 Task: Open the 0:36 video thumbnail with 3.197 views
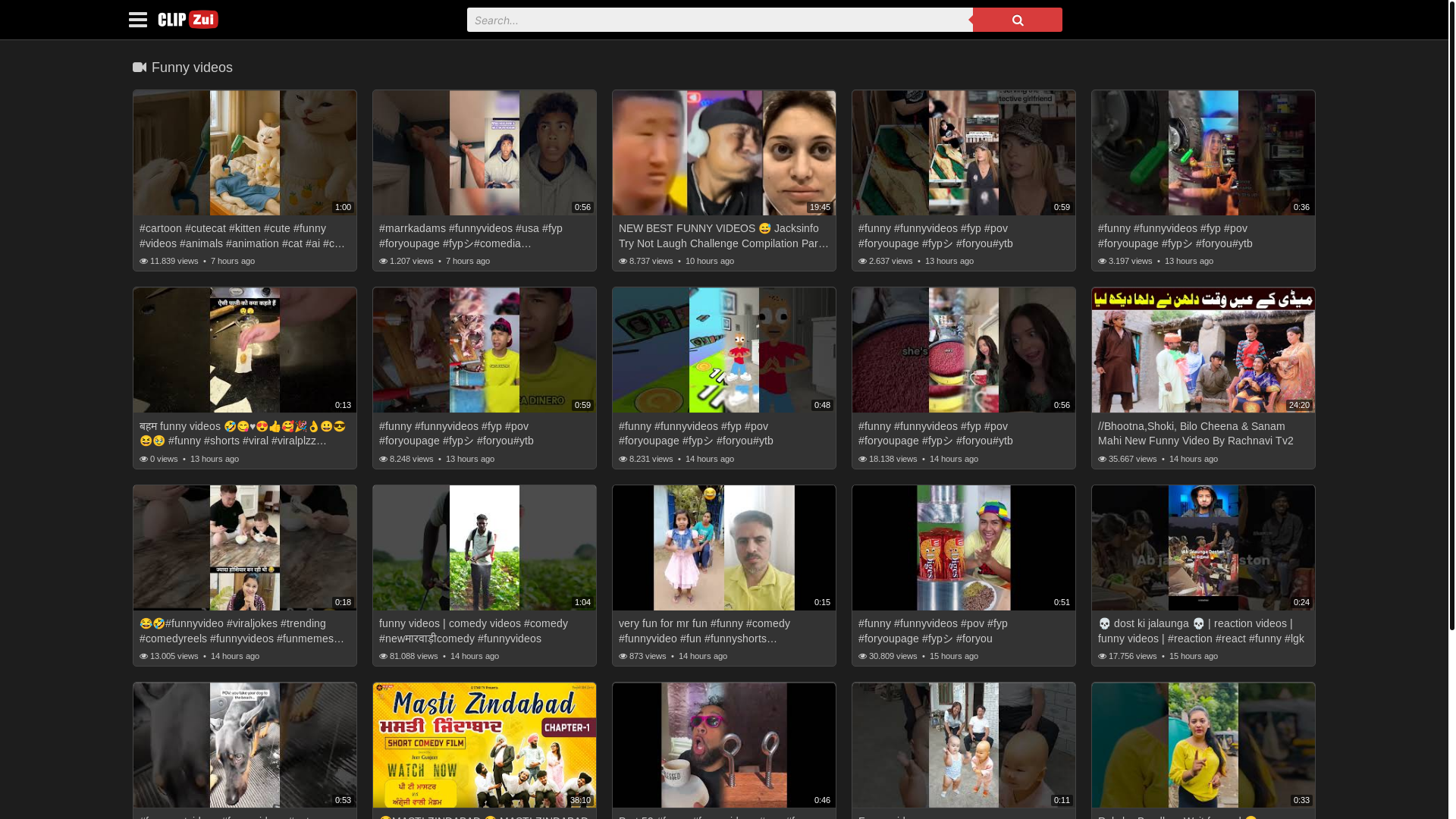pyautogui.click(x=1203, y=153)
